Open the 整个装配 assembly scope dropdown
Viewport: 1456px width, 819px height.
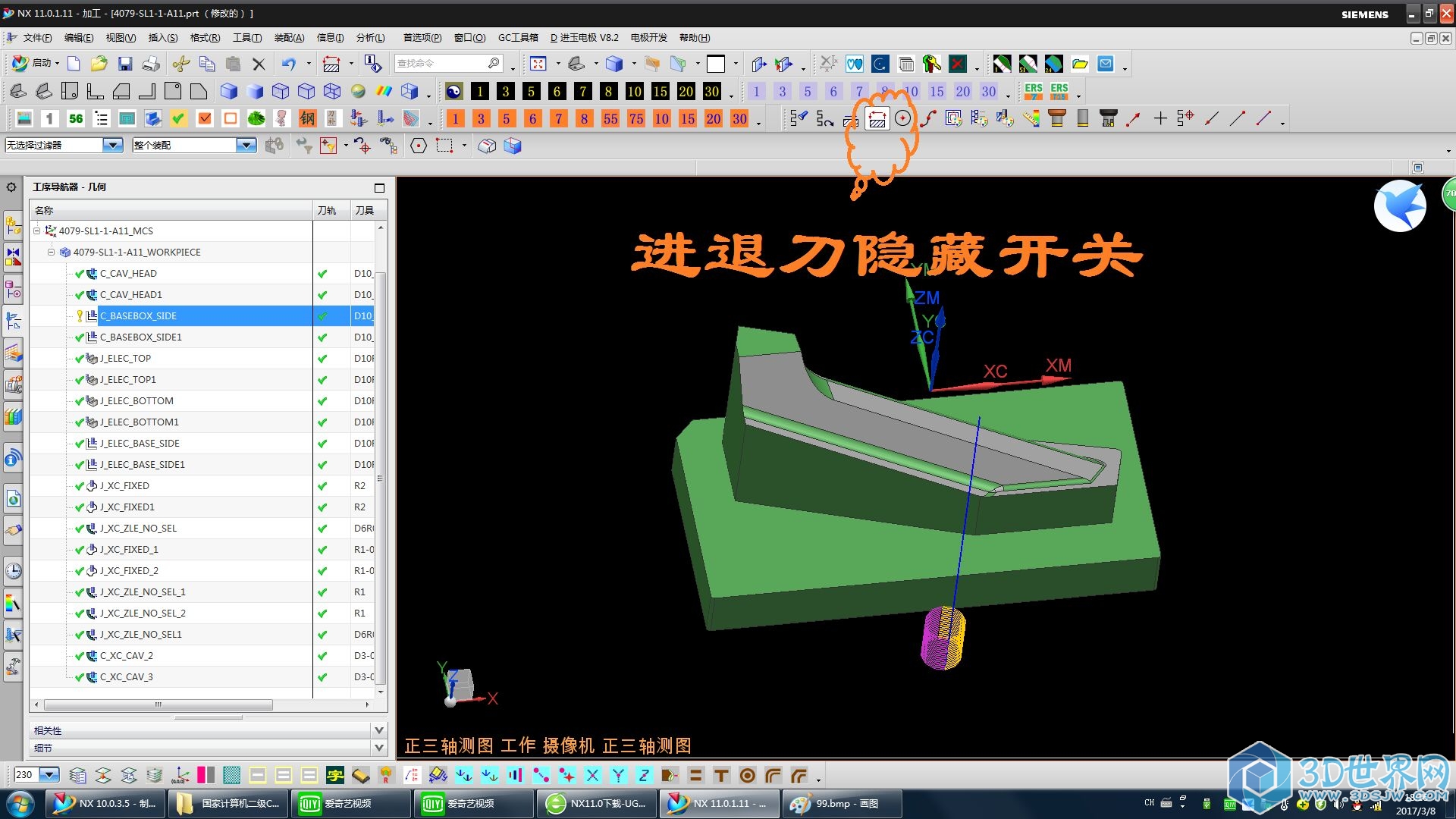pyautogui.click(x=246, y=145)
